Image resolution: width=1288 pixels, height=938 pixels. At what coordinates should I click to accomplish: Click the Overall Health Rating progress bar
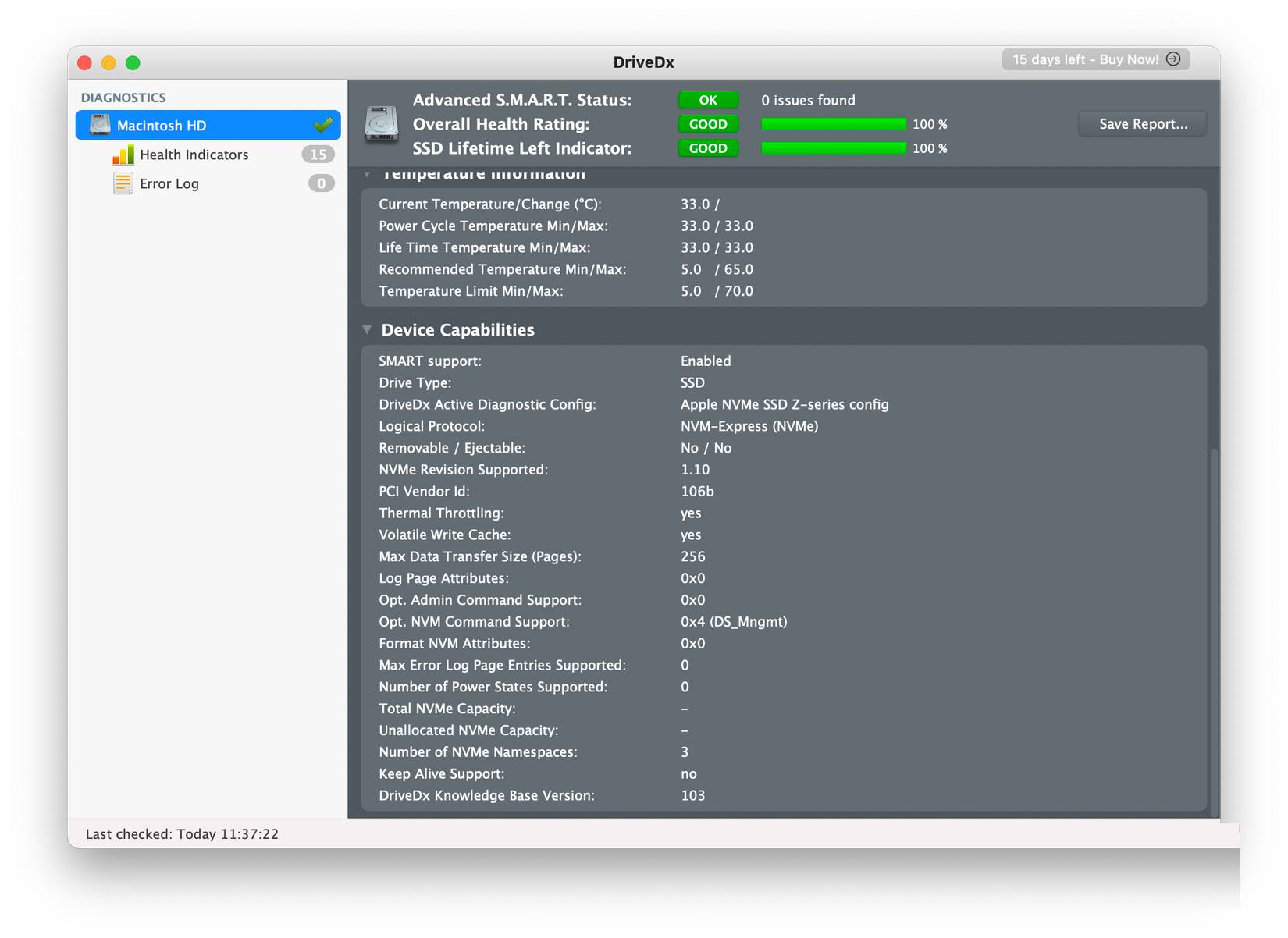click(x=833, y=124)
